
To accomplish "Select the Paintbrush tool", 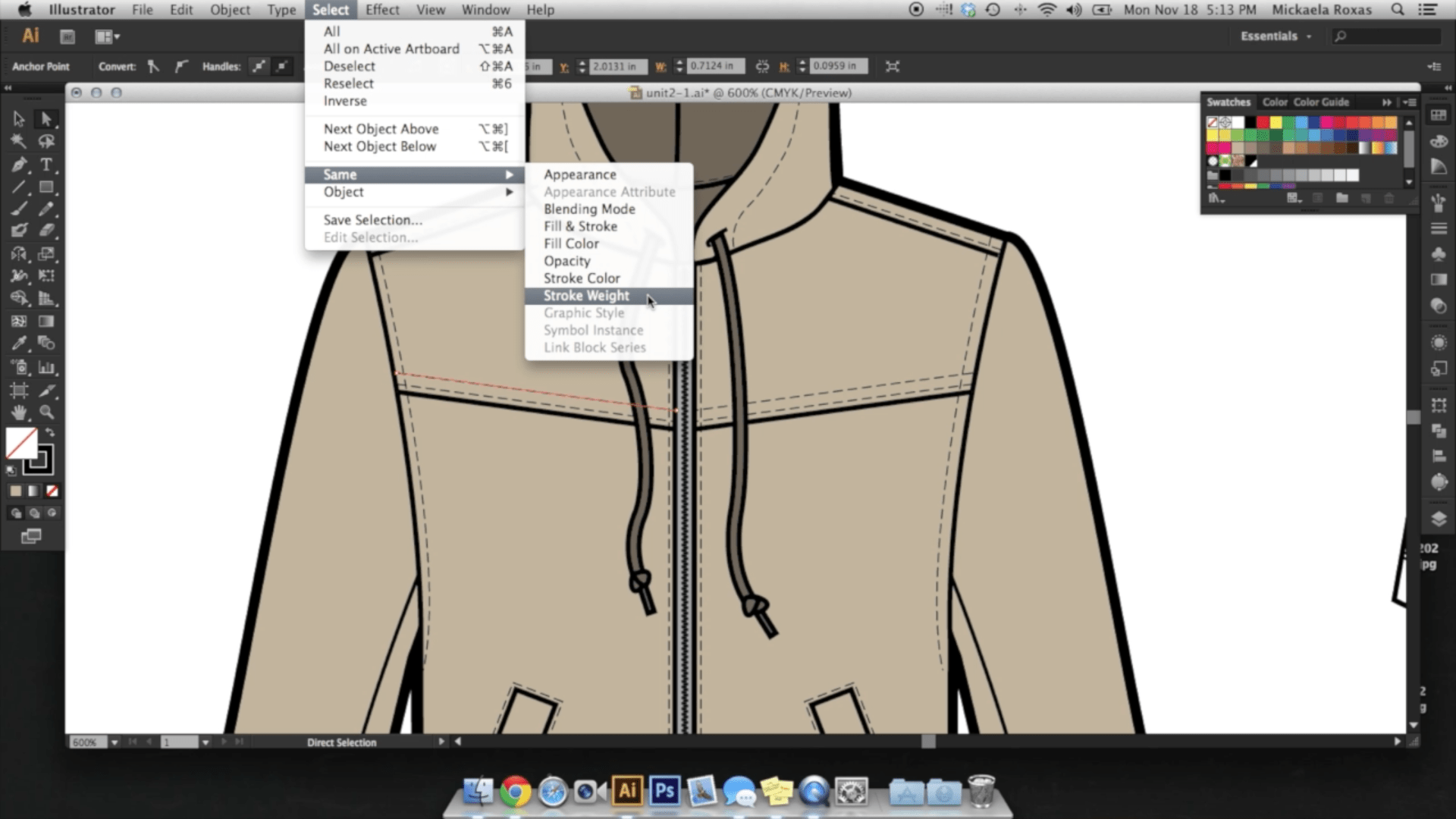I will (x=19, y=209).
